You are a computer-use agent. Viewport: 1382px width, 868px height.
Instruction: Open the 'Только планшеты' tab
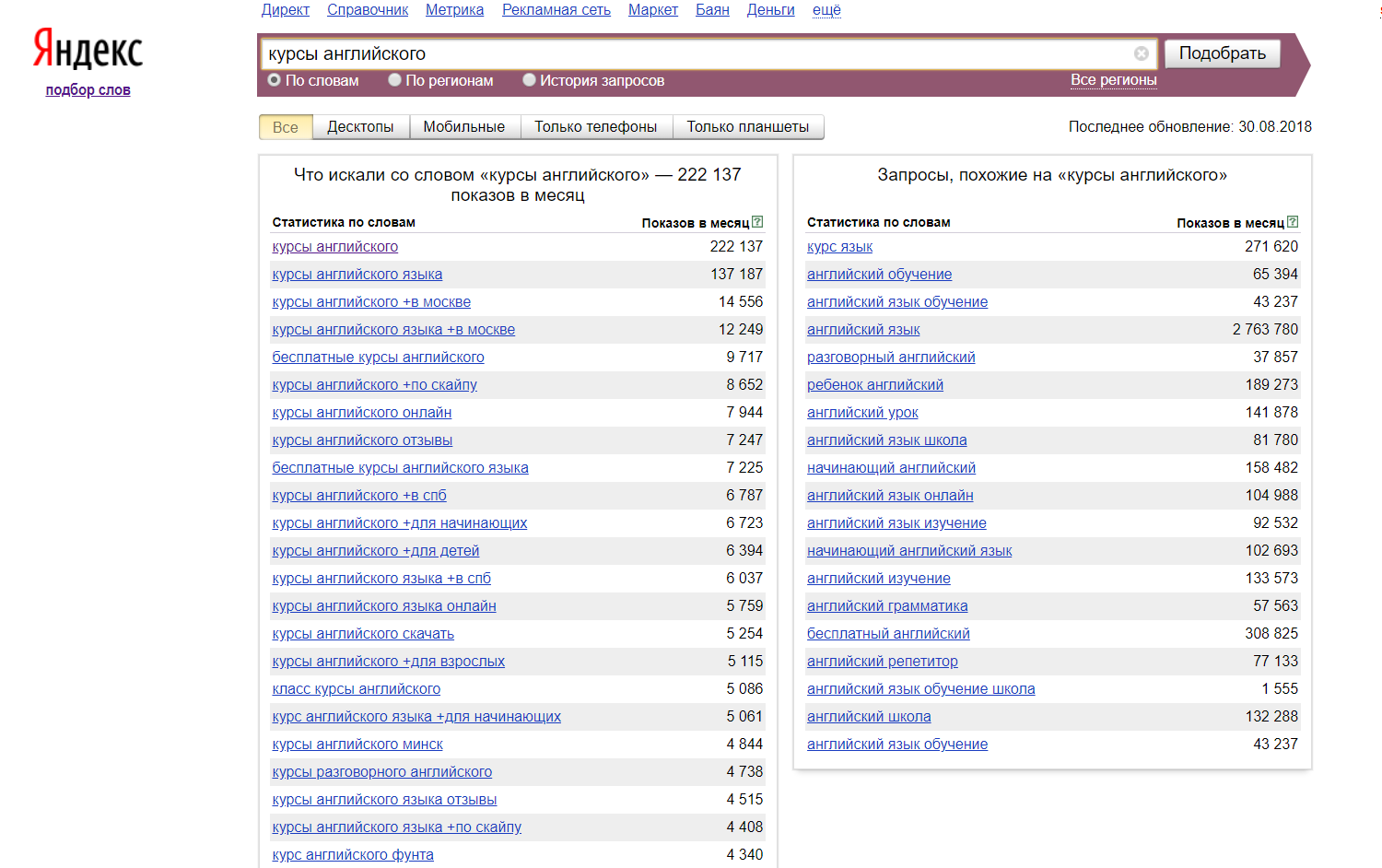point(747,127)
